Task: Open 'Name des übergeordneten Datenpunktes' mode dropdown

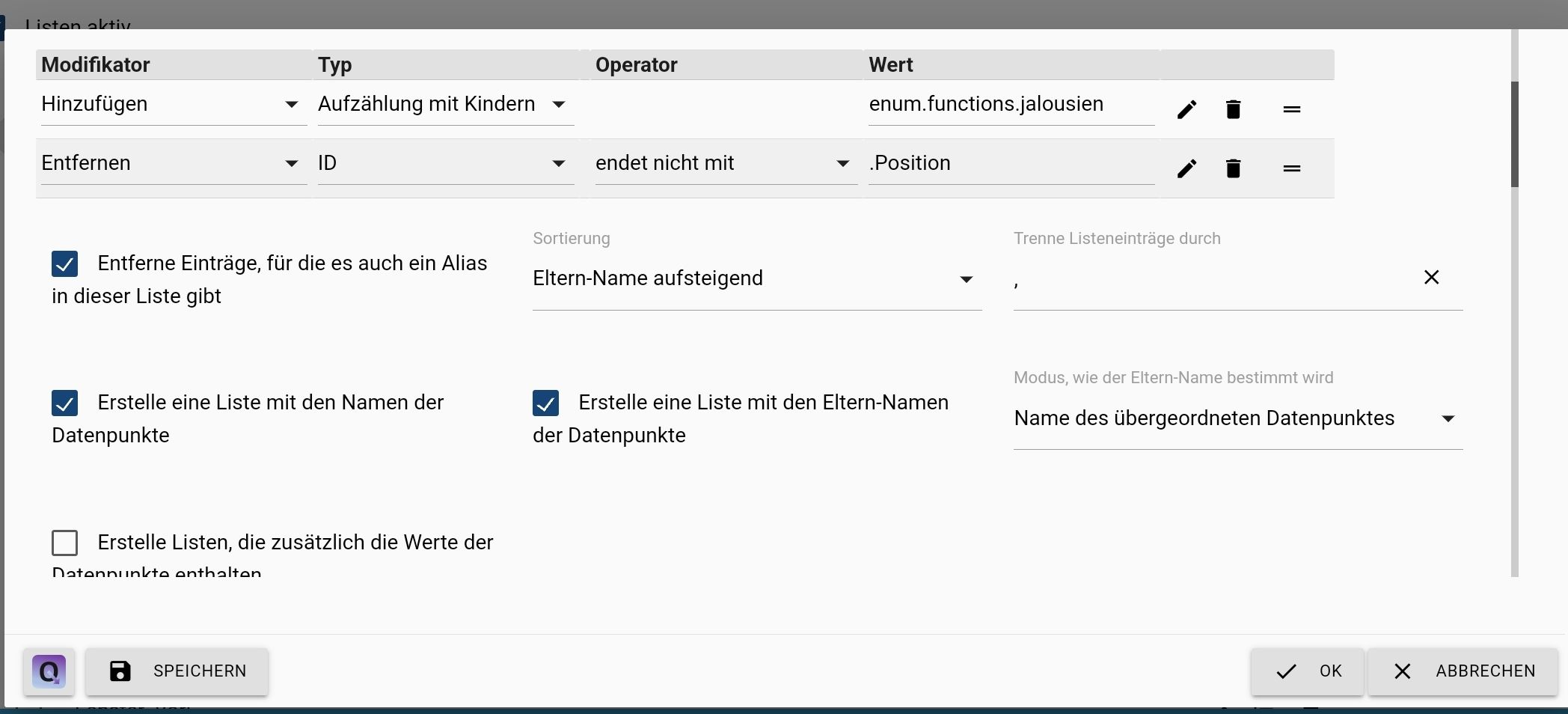Action: tap(1237, 418)
